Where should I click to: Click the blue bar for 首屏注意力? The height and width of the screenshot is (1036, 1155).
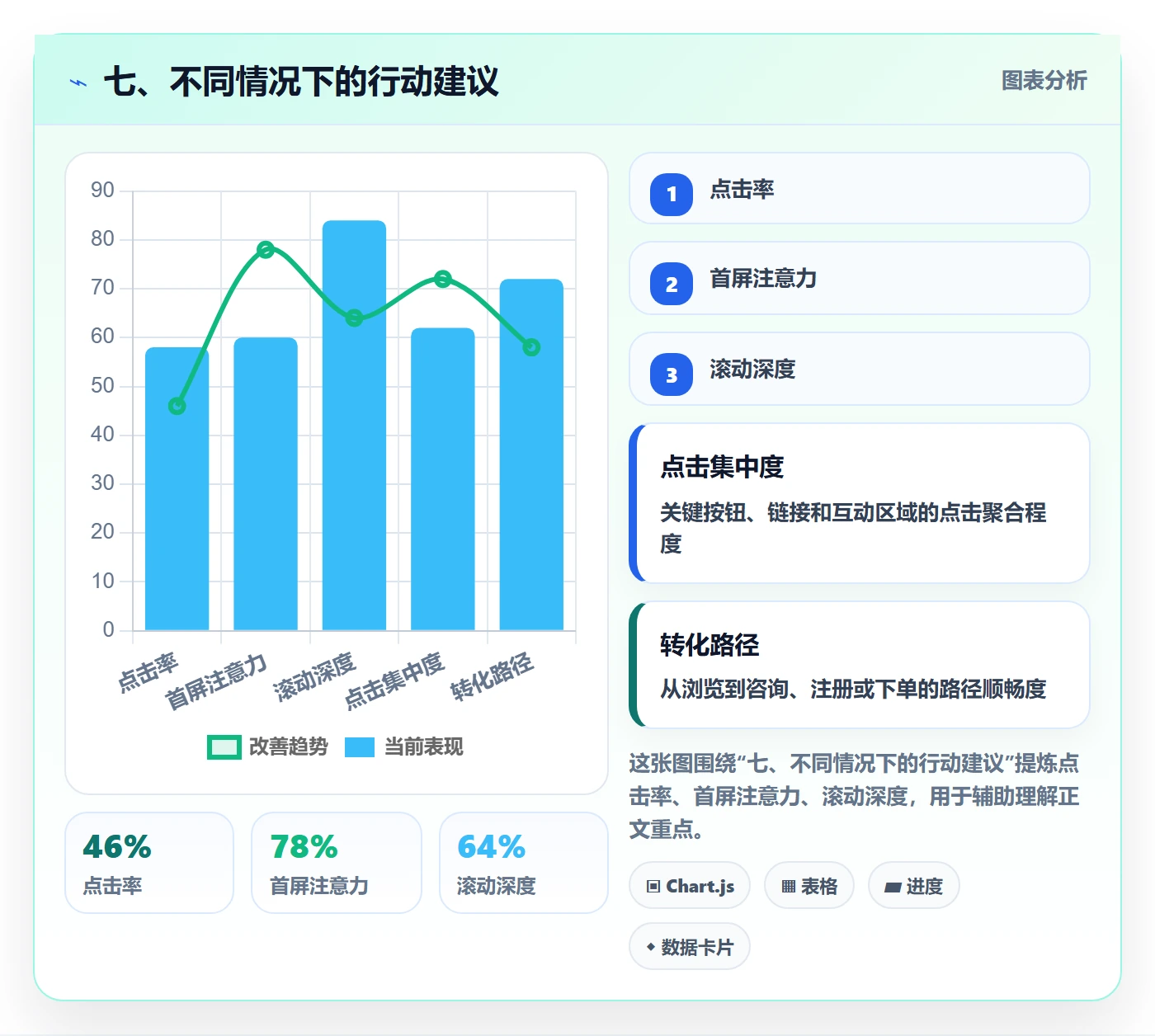(x=266, y=484)
